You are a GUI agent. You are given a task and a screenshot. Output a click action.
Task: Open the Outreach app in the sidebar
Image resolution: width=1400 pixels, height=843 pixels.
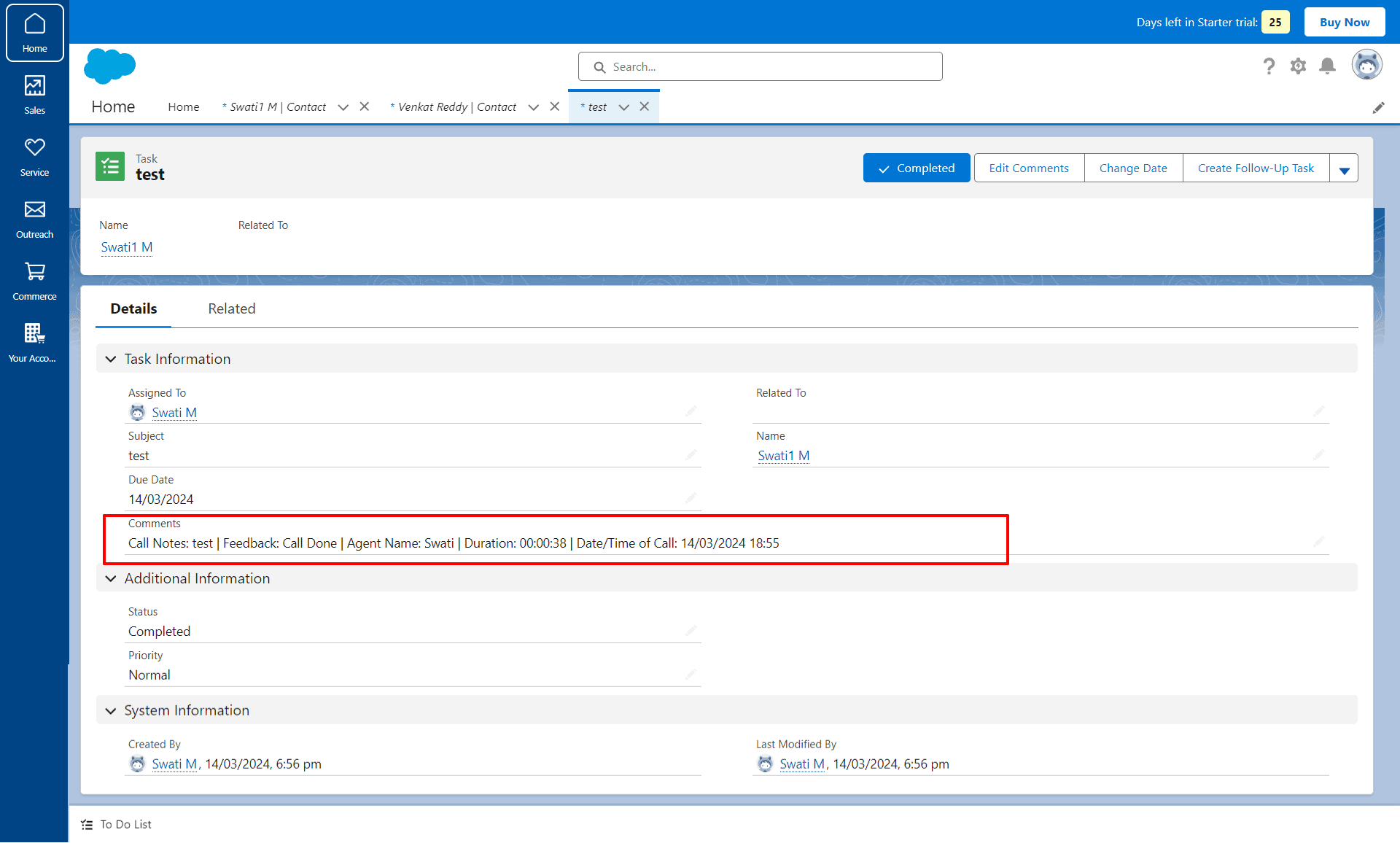coord(34,219)
